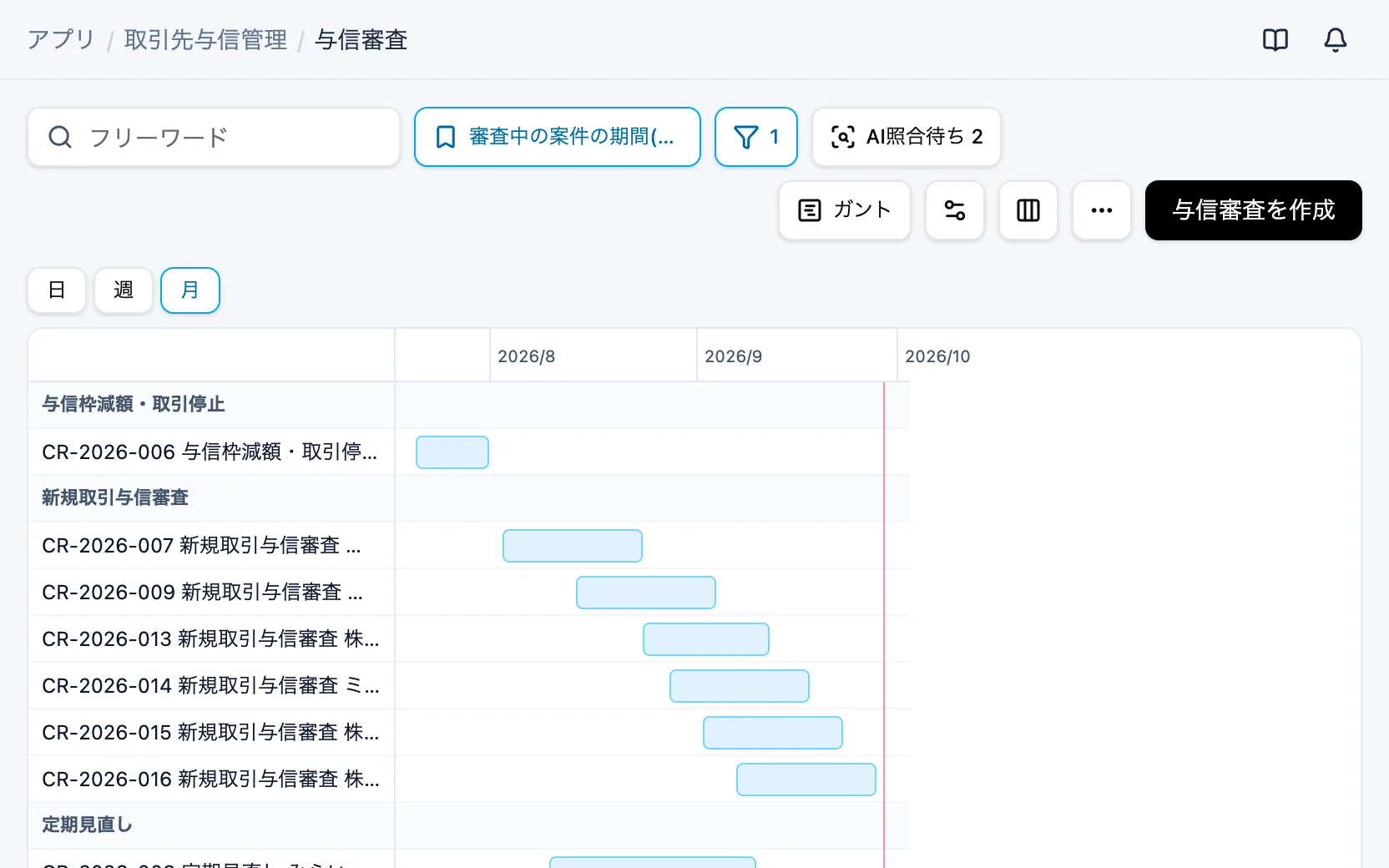This screenshot has height=868, width=1389.
Task: Open display settings sliders icon
Action: (955, 210)
